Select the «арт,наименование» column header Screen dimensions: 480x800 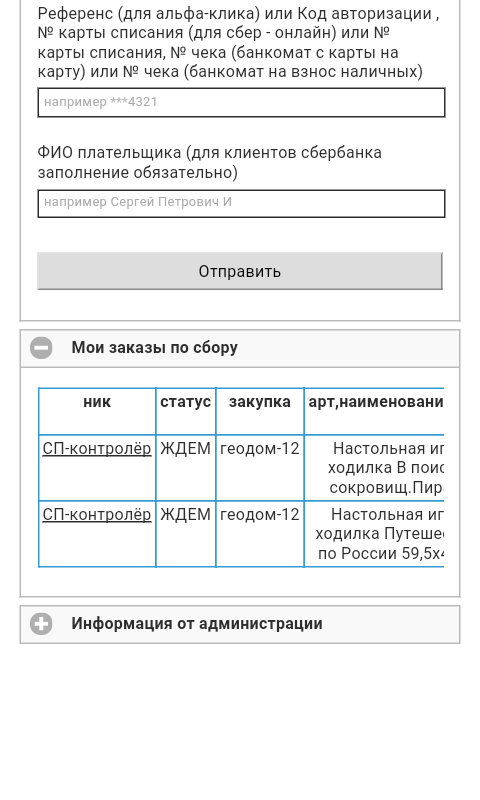(x=374, y=411)
